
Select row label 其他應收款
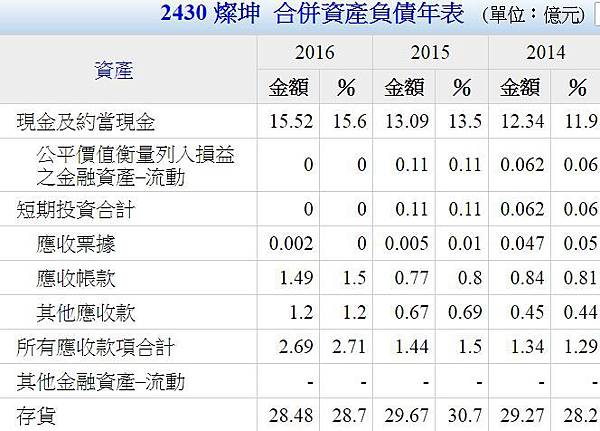point(86,312)
